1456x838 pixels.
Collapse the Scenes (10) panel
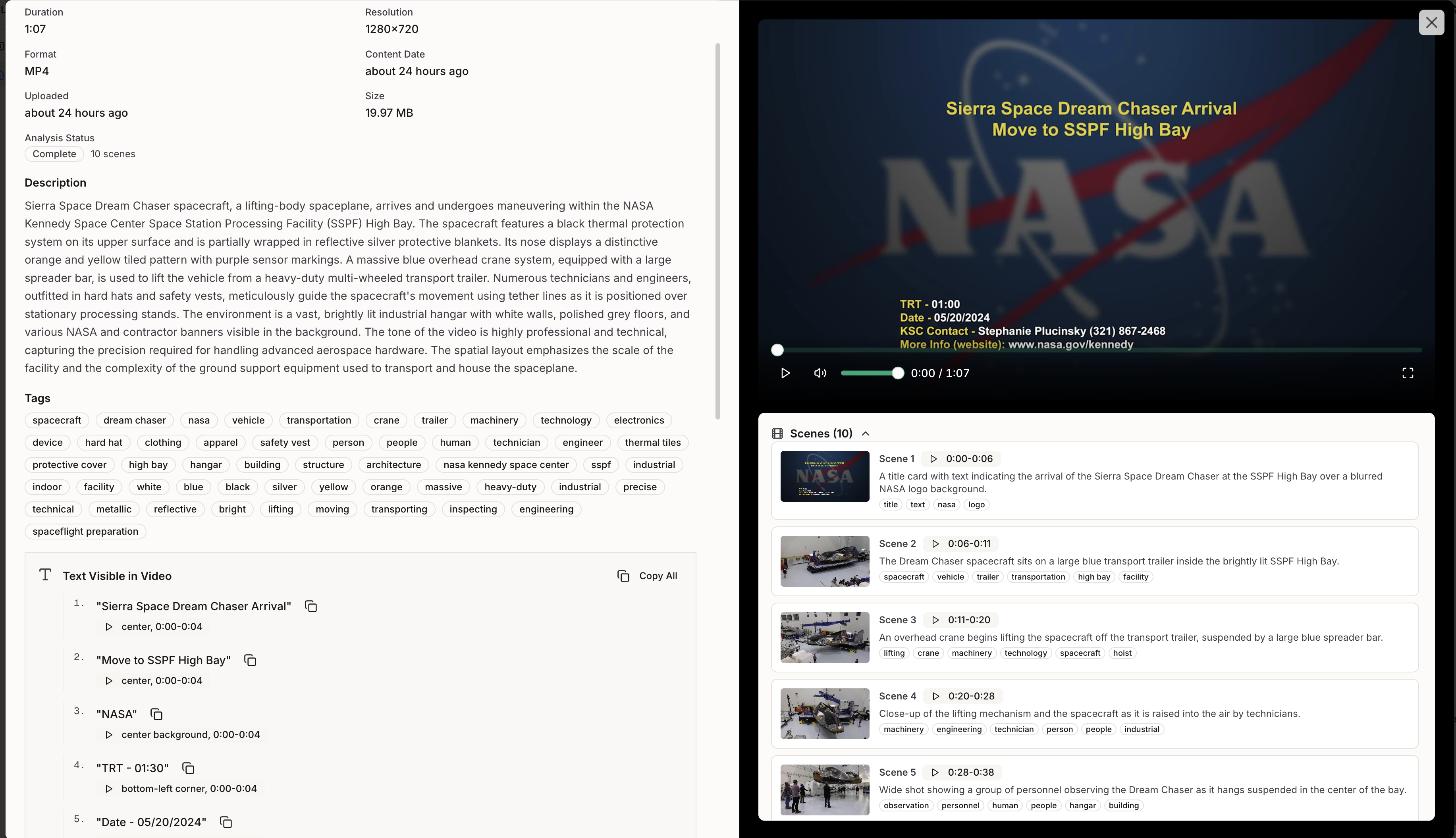[x=866, y=433]
